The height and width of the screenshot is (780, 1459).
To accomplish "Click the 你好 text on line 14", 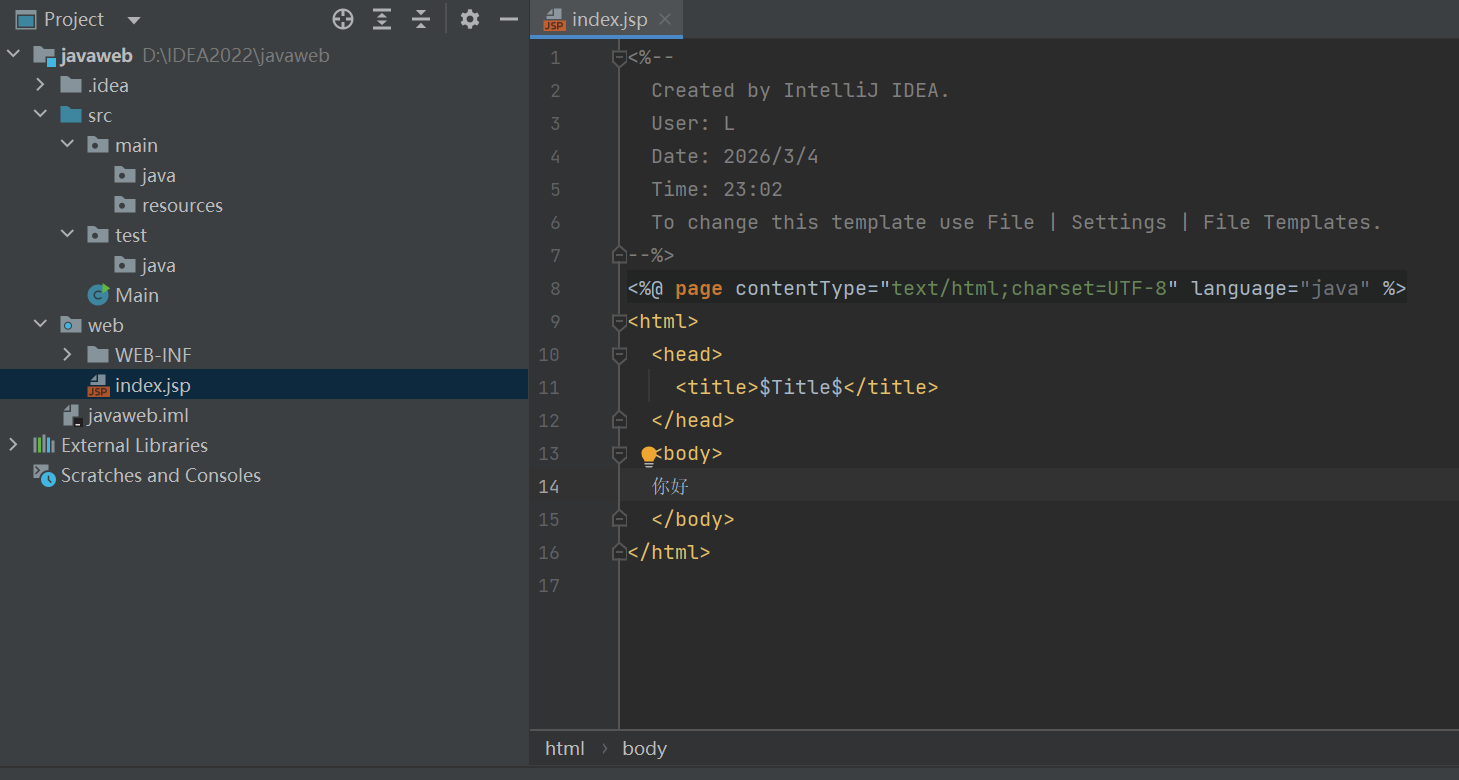I will [670, 486].
